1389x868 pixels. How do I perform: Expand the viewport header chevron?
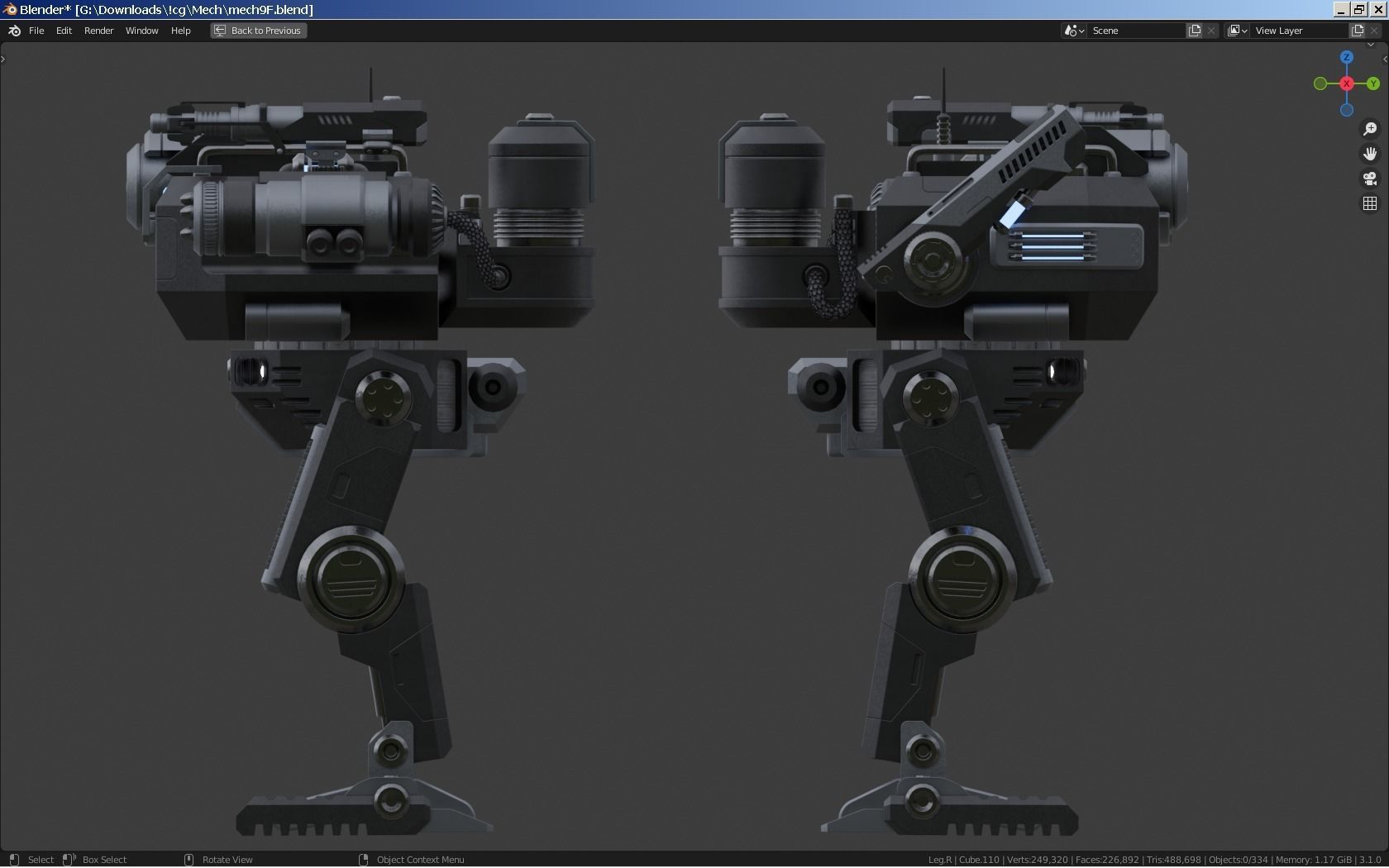(x=1372, y=46)
